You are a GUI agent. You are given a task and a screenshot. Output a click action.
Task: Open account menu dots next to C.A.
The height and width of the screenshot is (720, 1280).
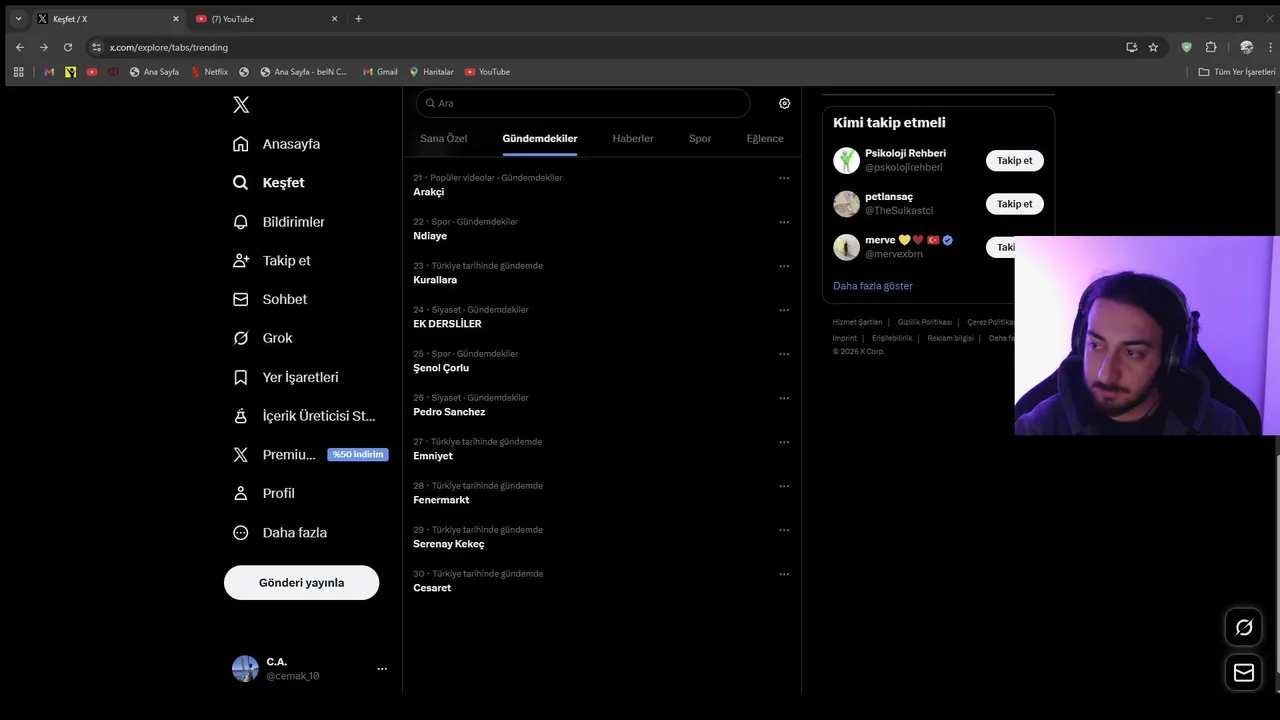[x=382, y=669]
